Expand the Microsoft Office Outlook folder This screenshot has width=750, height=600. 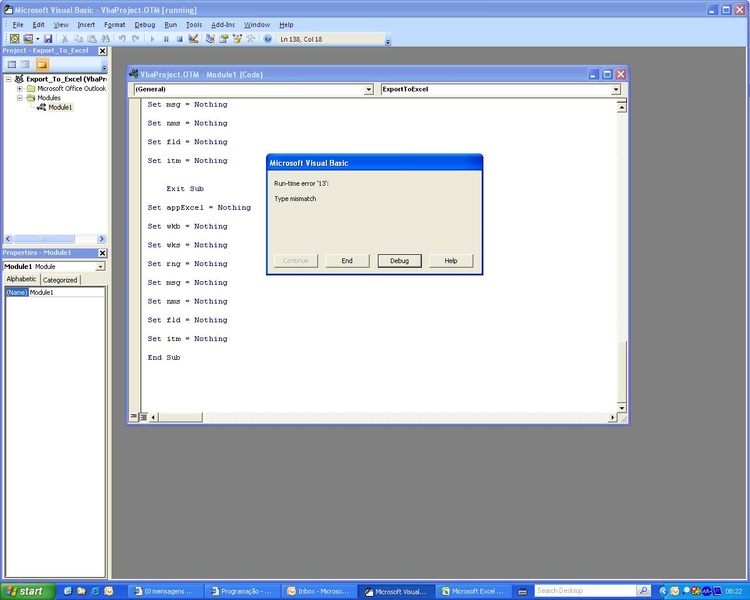pos(20,89)
